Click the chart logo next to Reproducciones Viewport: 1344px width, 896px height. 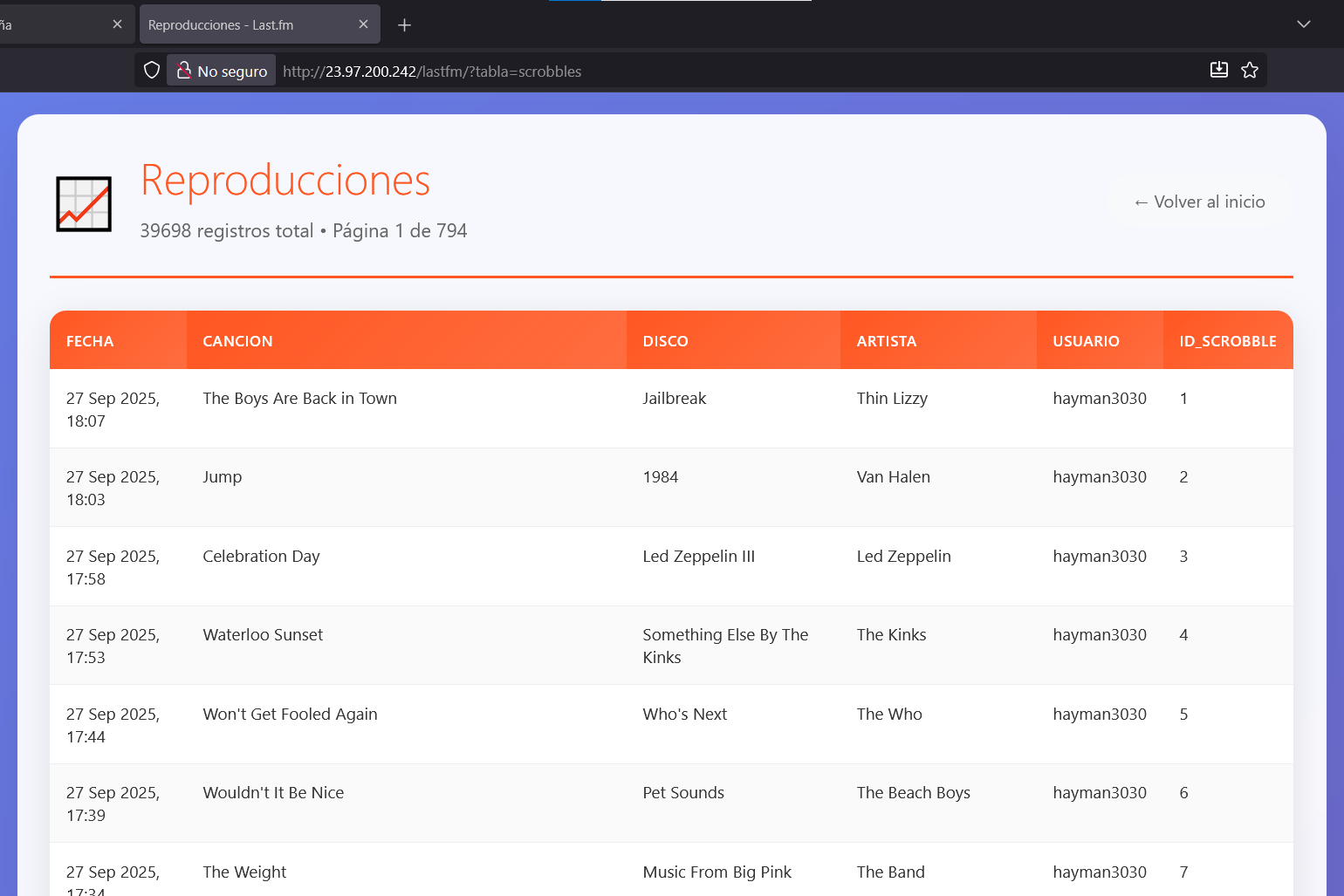(84, 204)
